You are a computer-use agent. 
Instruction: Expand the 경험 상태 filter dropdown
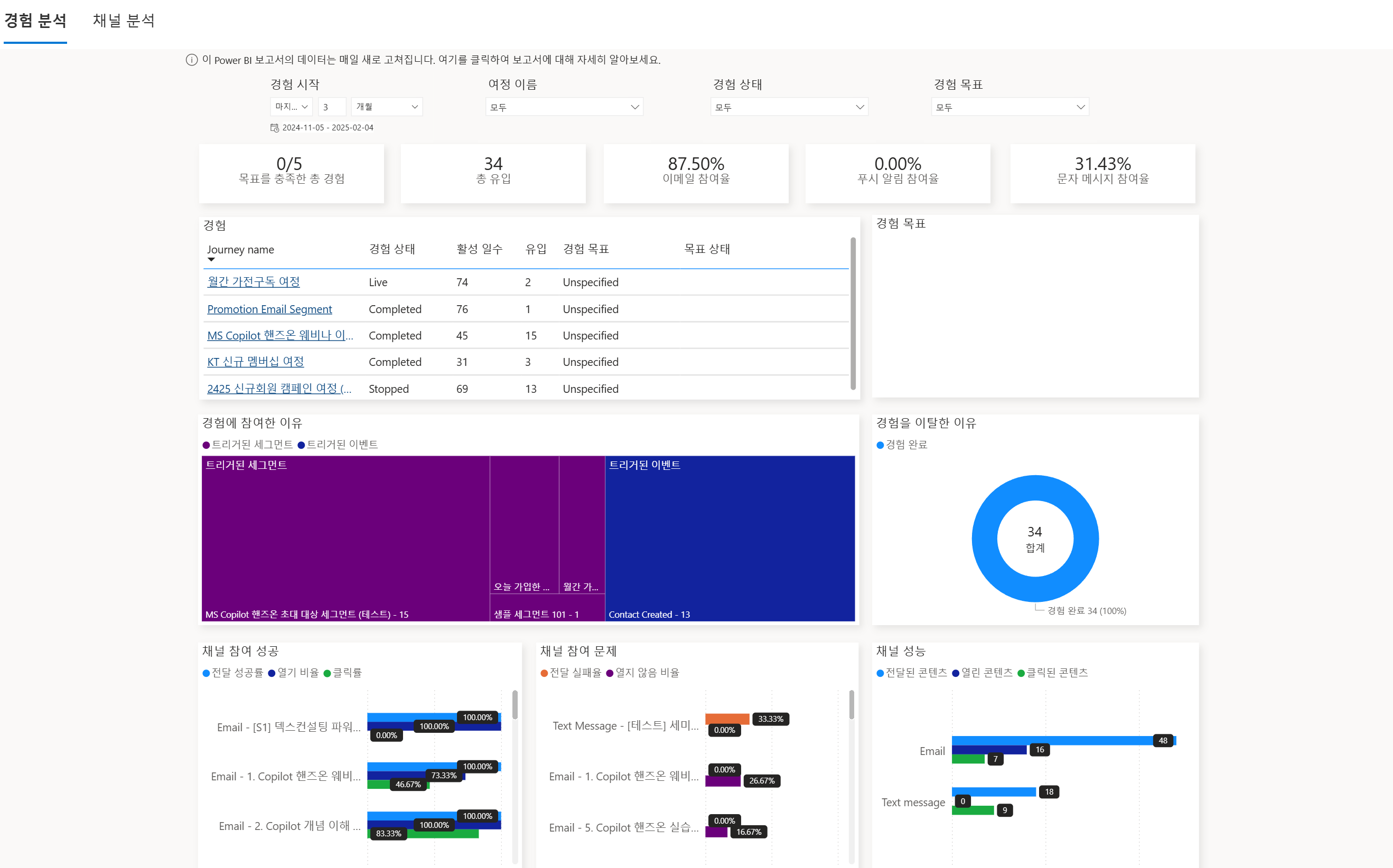click(x=789, y=107)
